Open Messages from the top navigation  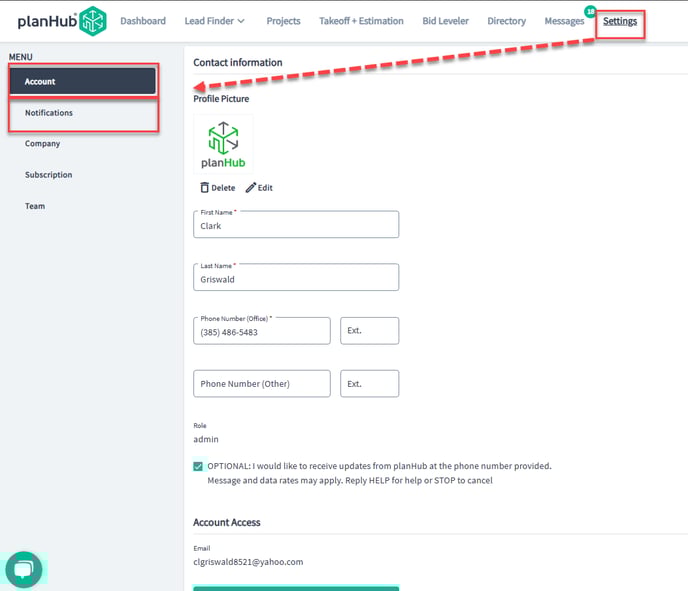click(564, 21)
